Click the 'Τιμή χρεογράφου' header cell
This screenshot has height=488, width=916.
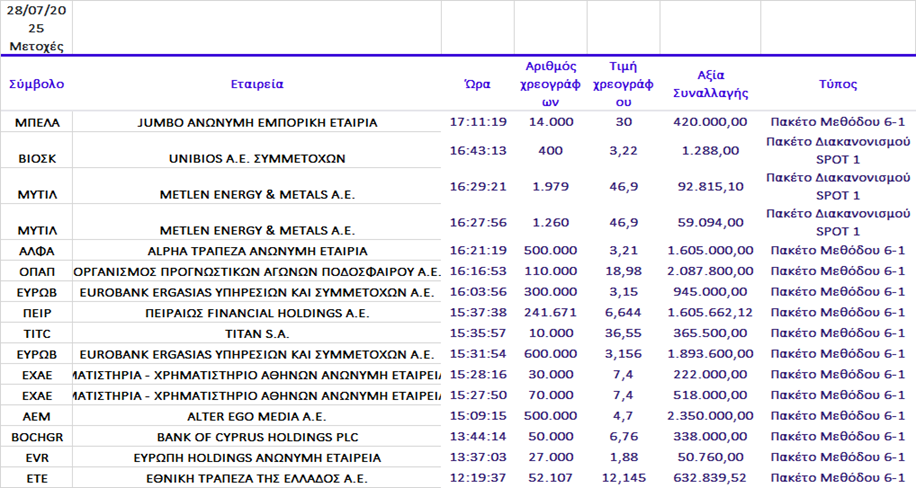tap(623, 84)
